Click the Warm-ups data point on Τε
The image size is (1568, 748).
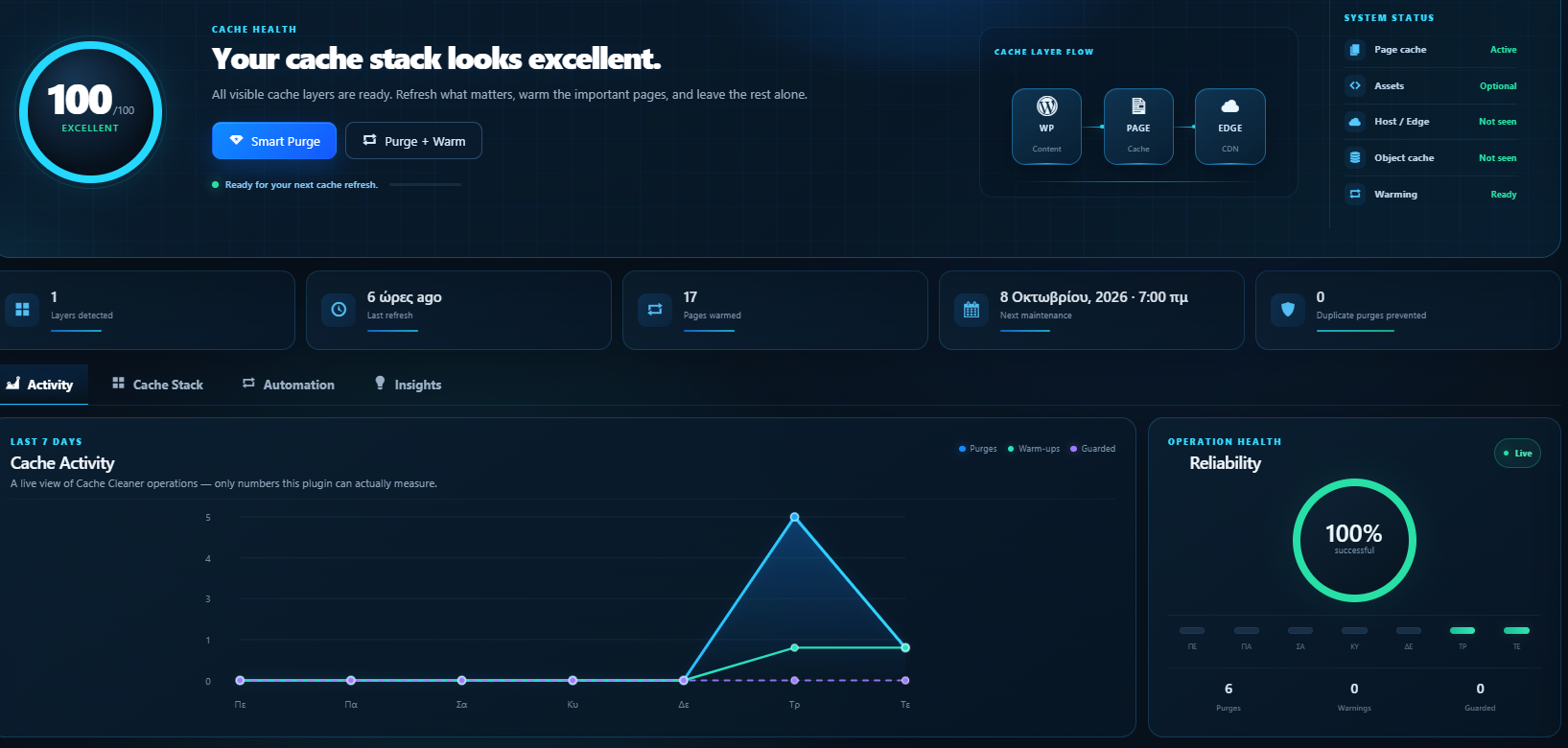(x=905, y=648)
